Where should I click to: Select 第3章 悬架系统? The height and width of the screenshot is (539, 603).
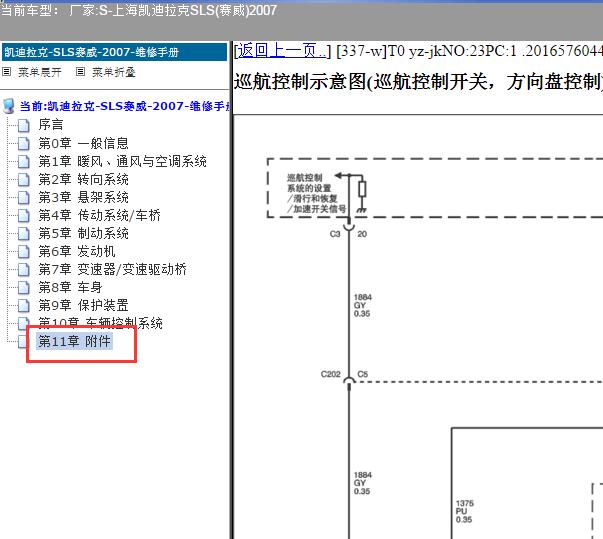[83, 197]
